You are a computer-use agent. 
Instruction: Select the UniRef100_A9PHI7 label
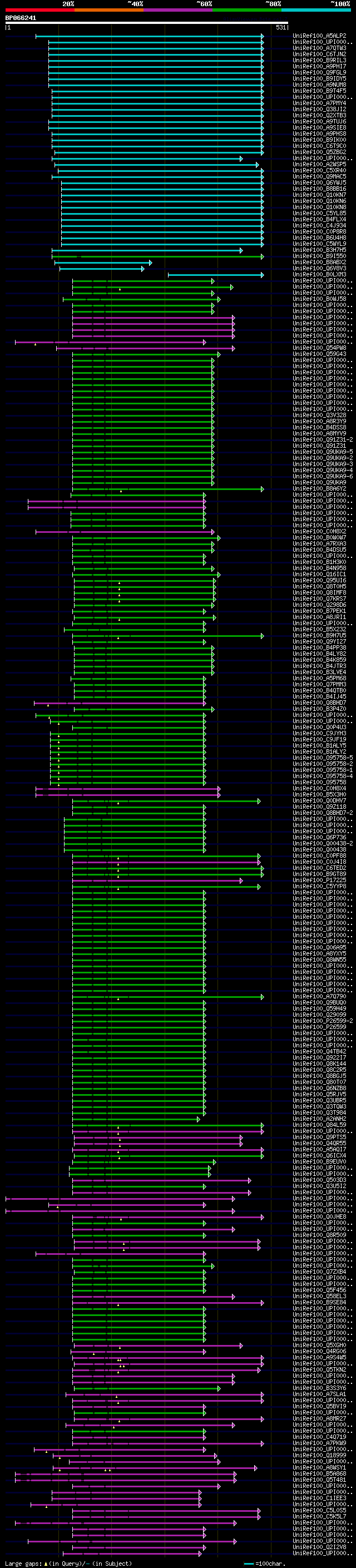(x=319, y=67)
